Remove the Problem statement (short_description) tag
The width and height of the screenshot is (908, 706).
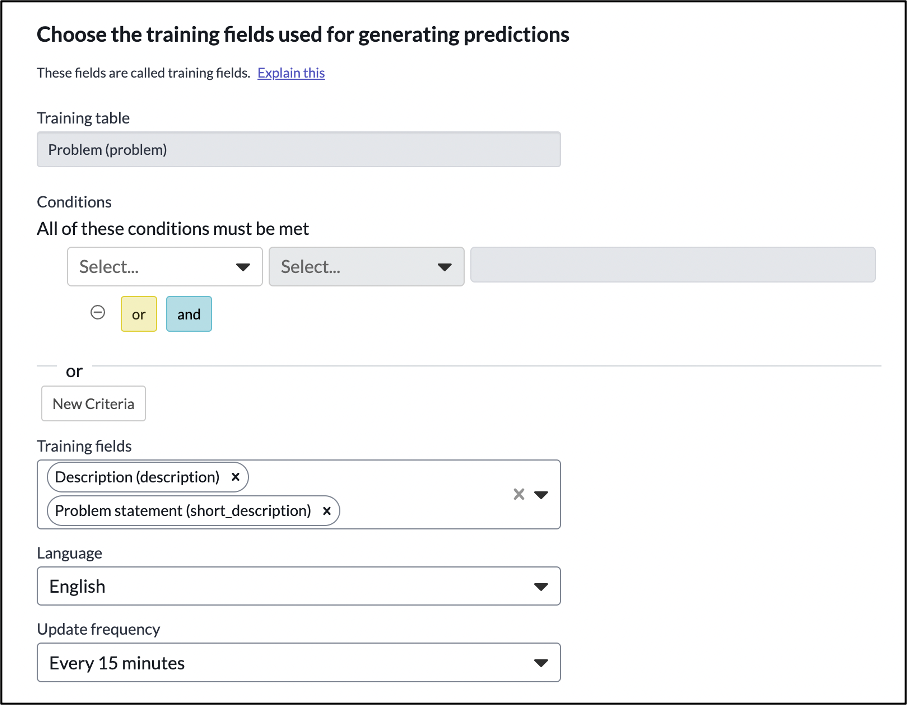pos(327,511)
